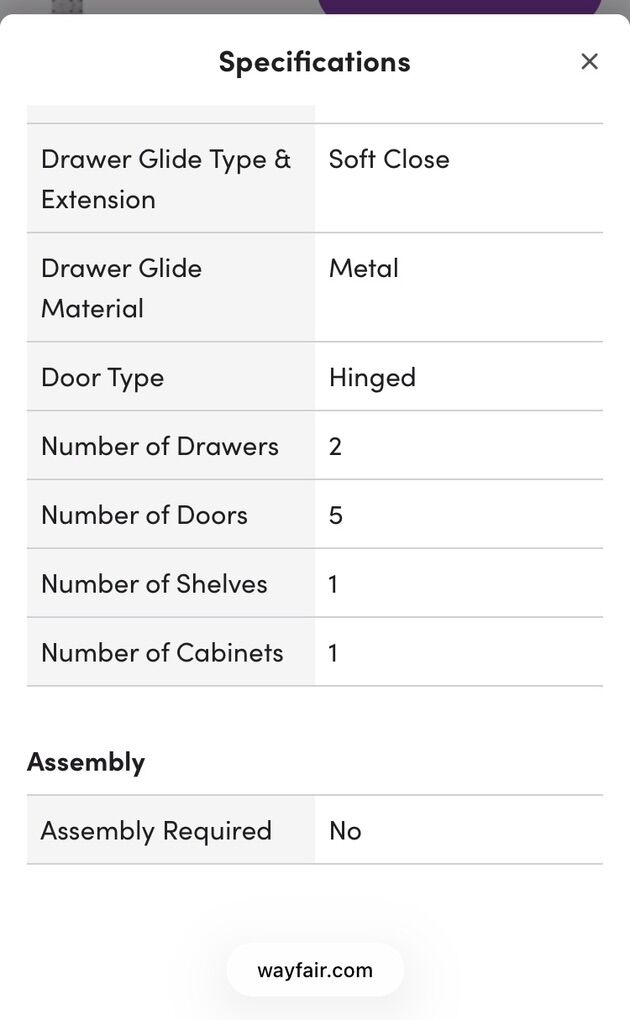The width and height of the screenshot is (630, 1020).
Task: Select the Number of Shelves label
Action: [154, 584]
